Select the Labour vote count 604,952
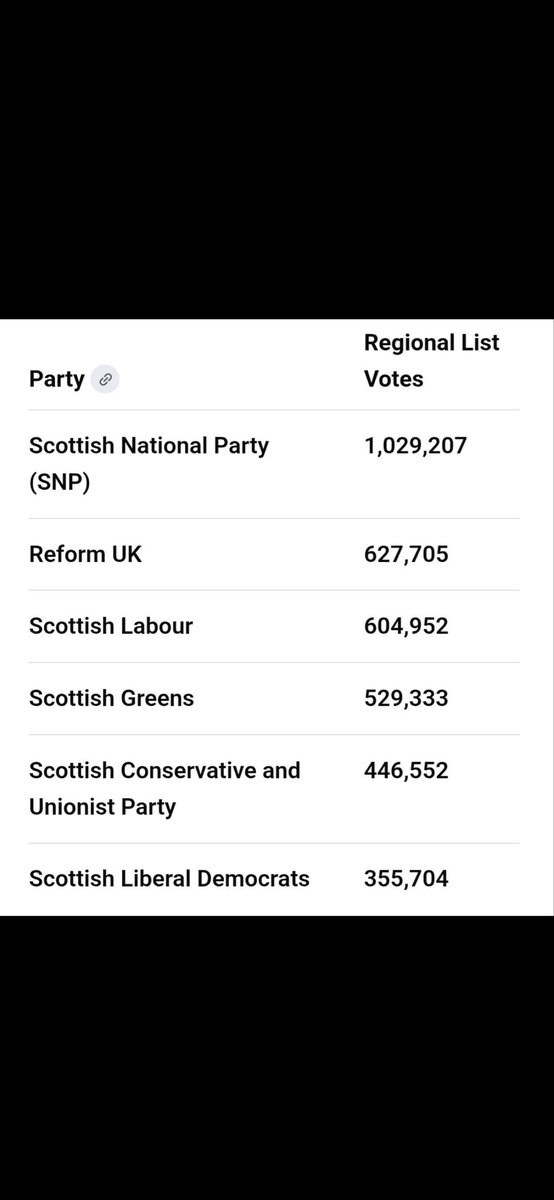Image resolution: width=554 pixels, height=1200 pixels. (x=406, y=626)
